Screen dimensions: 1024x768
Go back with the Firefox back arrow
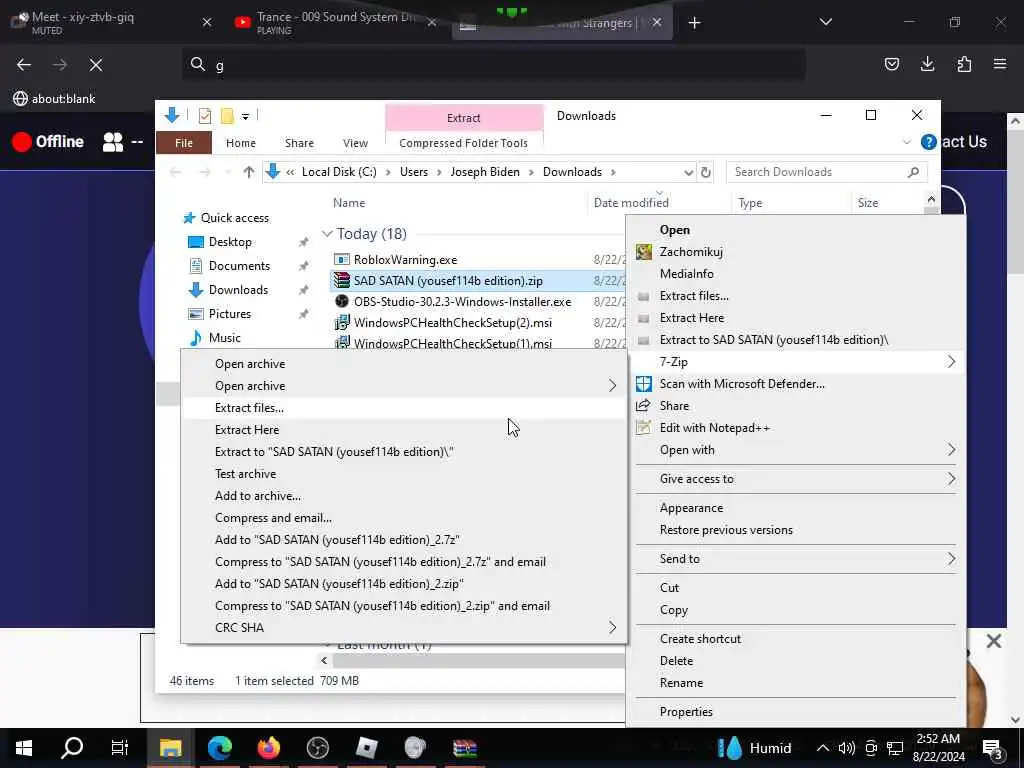24,65
